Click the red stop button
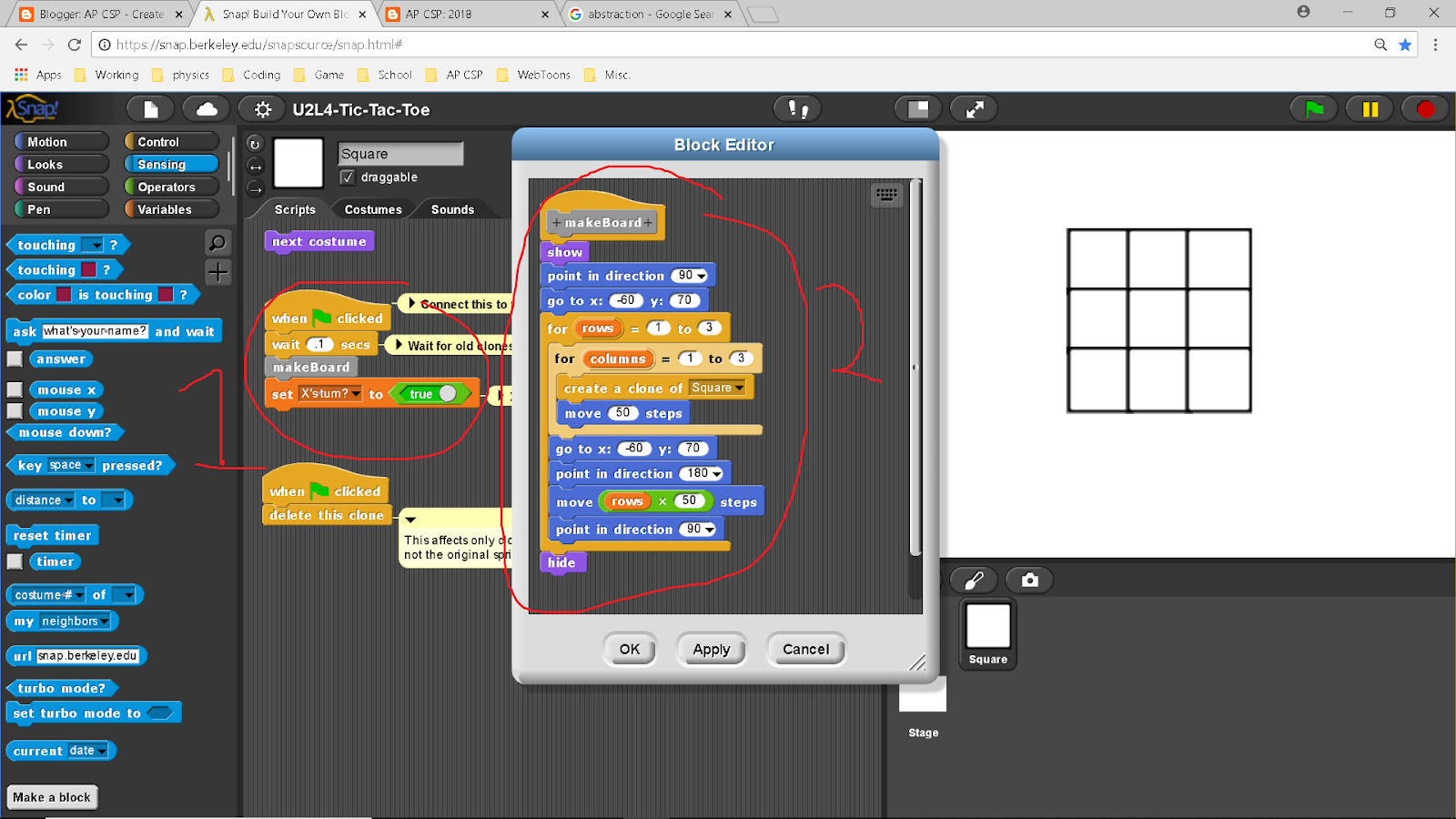The height and width of the screenshot is (819, 1456). [1425, 107]
